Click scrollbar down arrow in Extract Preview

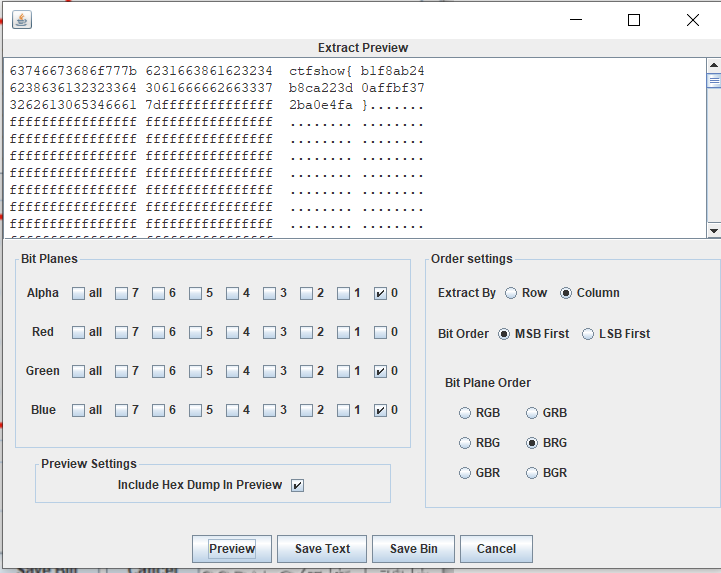[713, 230]
